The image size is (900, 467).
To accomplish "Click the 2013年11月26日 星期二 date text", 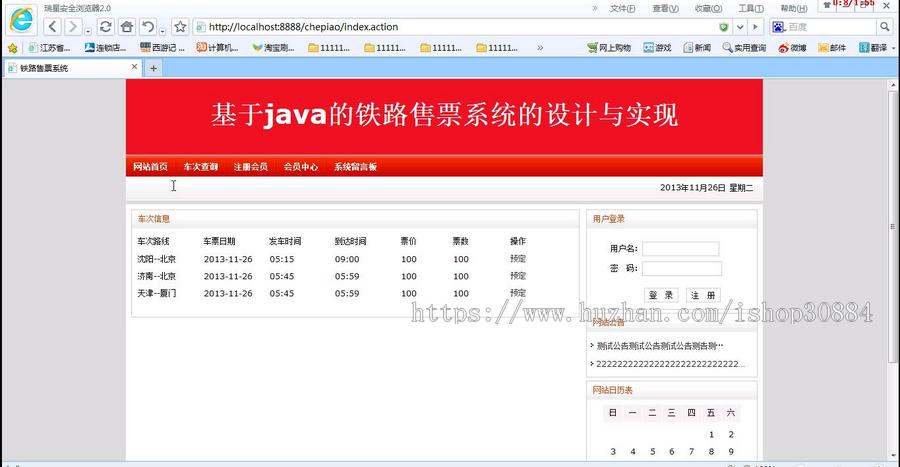I will (707, 188).
